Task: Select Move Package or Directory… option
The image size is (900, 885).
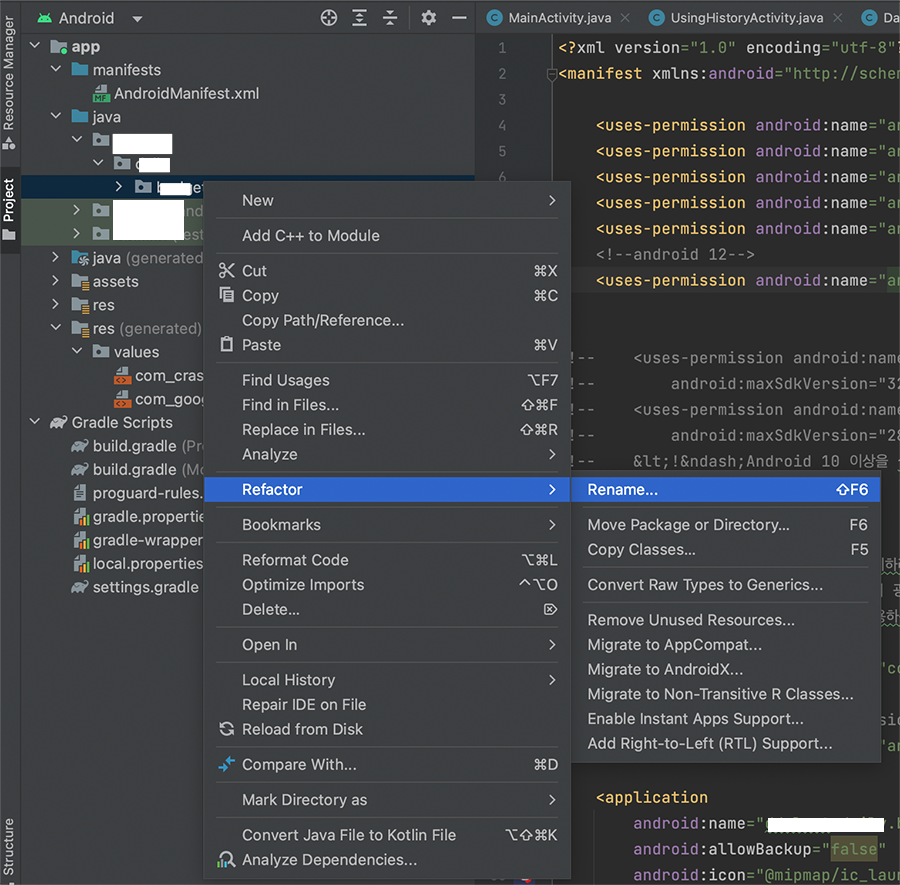Action: 688,525
